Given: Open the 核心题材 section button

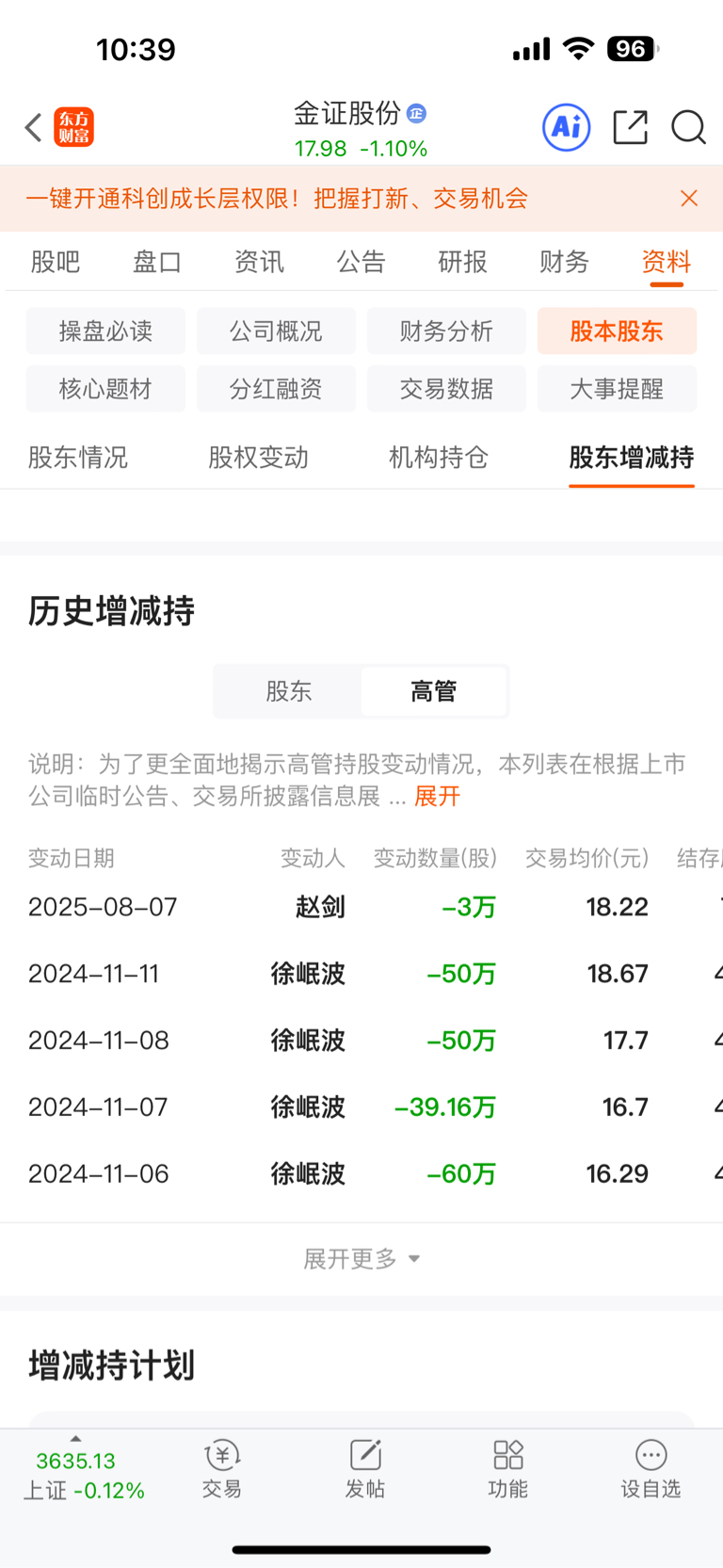Looking at the screenshot, I should point(105,389).
